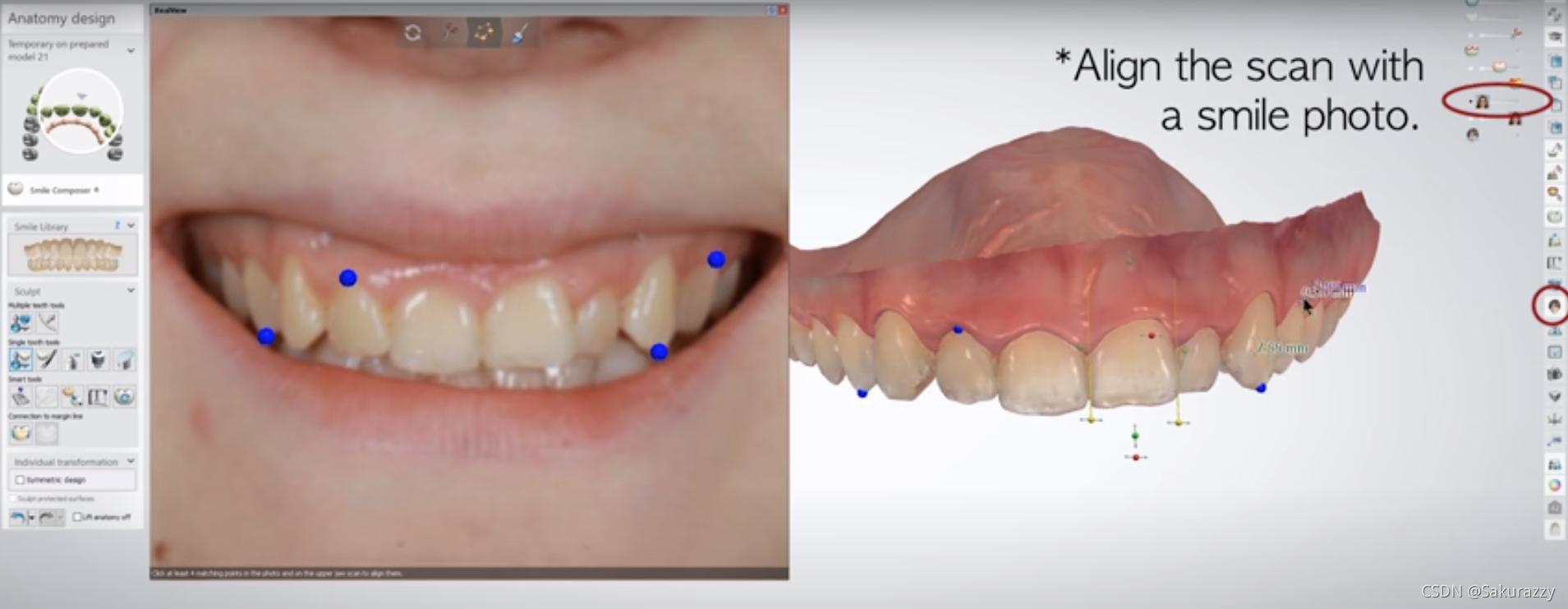Select the second Multiple teeth tools icon
Screen dimensions: 1568x609
(48, 322)
